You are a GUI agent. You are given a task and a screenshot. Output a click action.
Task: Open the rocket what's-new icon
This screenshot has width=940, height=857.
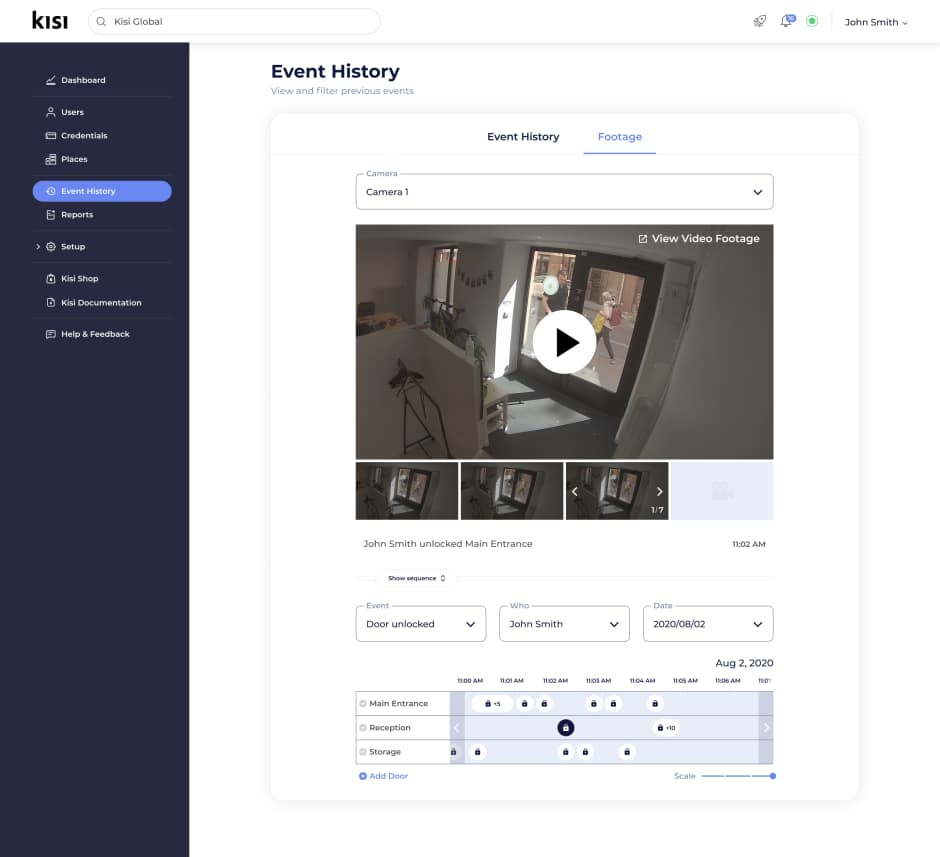tap(760, 22)
